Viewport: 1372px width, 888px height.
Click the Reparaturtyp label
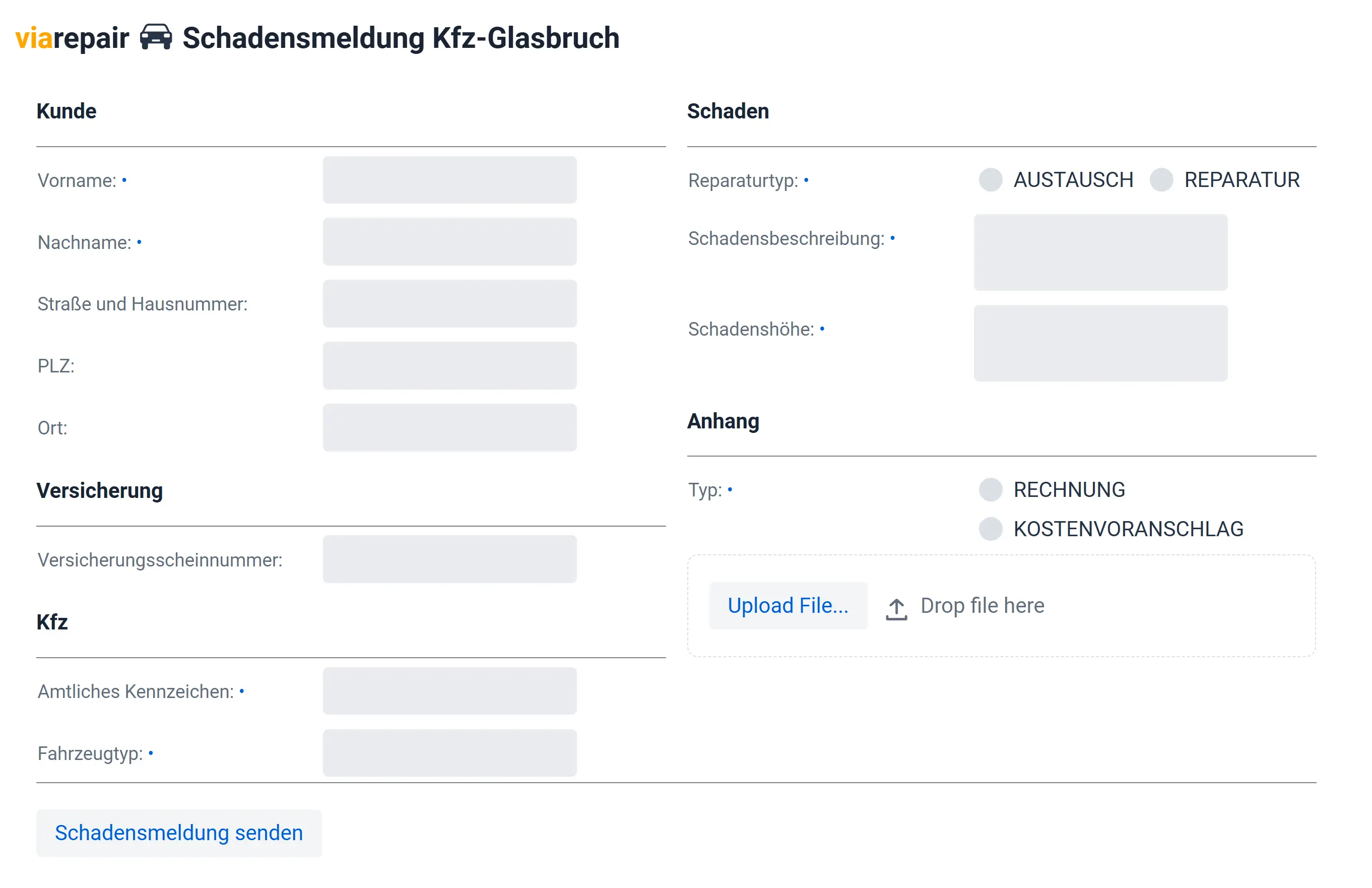coord(743,180)
